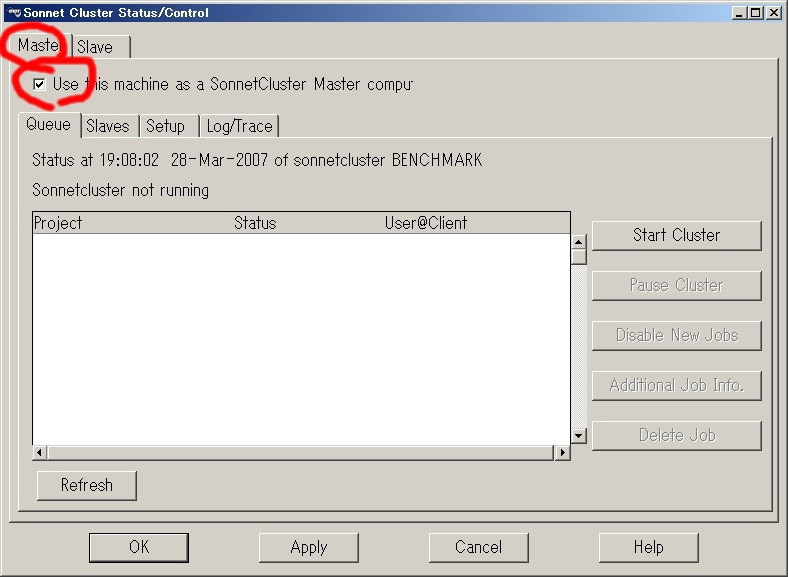This screenshot has height=577, width=788.
Task: Click the Start Cluster button
Action: point(676,235)
